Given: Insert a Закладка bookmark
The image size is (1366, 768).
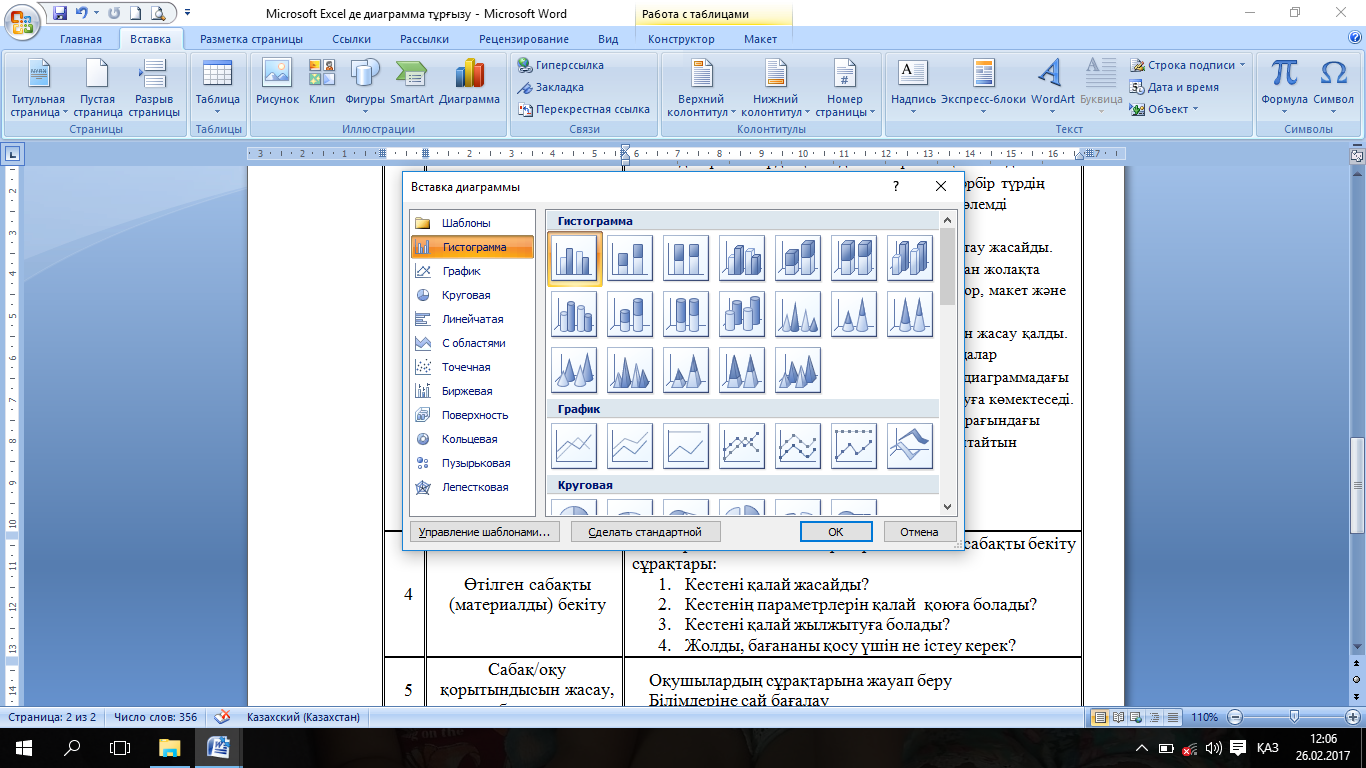Looking at the screenshot, I should click(x=551, y=87).
